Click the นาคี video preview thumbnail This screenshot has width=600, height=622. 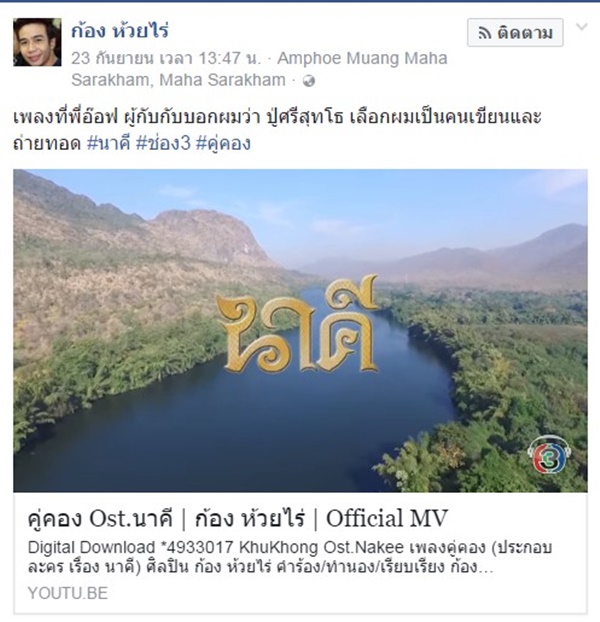coord(300,331)
